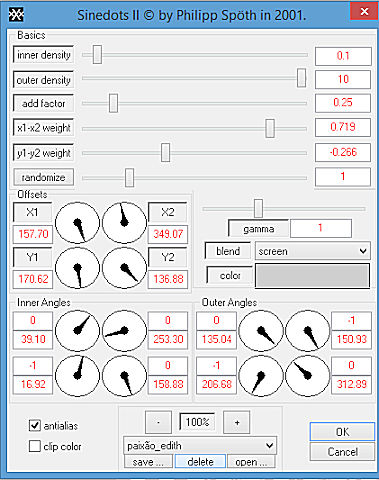
Task: Click the Sinedots app icon in title bar
Action: point(16,15)
